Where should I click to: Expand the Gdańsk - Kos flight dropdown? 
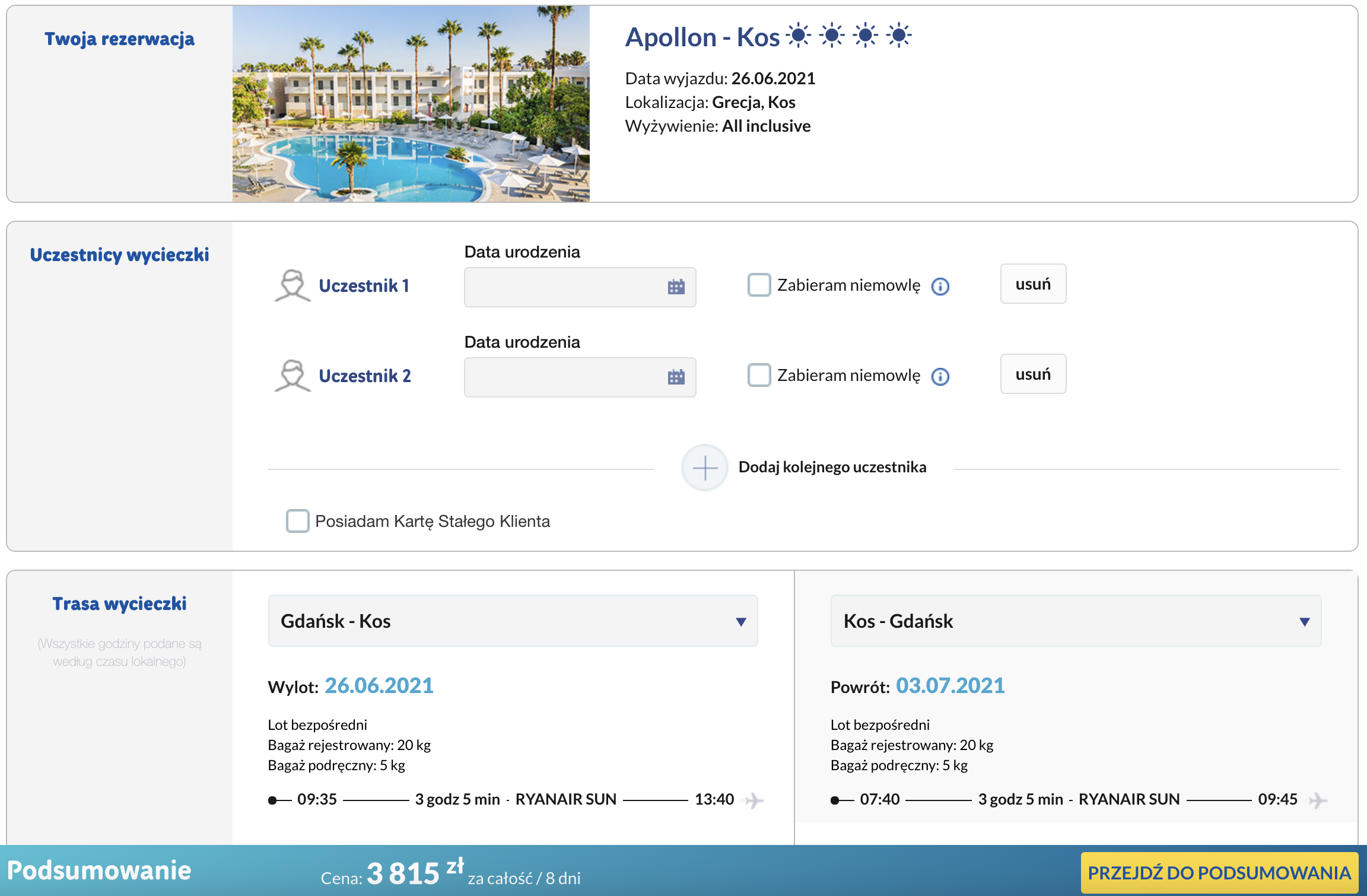point(513,621)
